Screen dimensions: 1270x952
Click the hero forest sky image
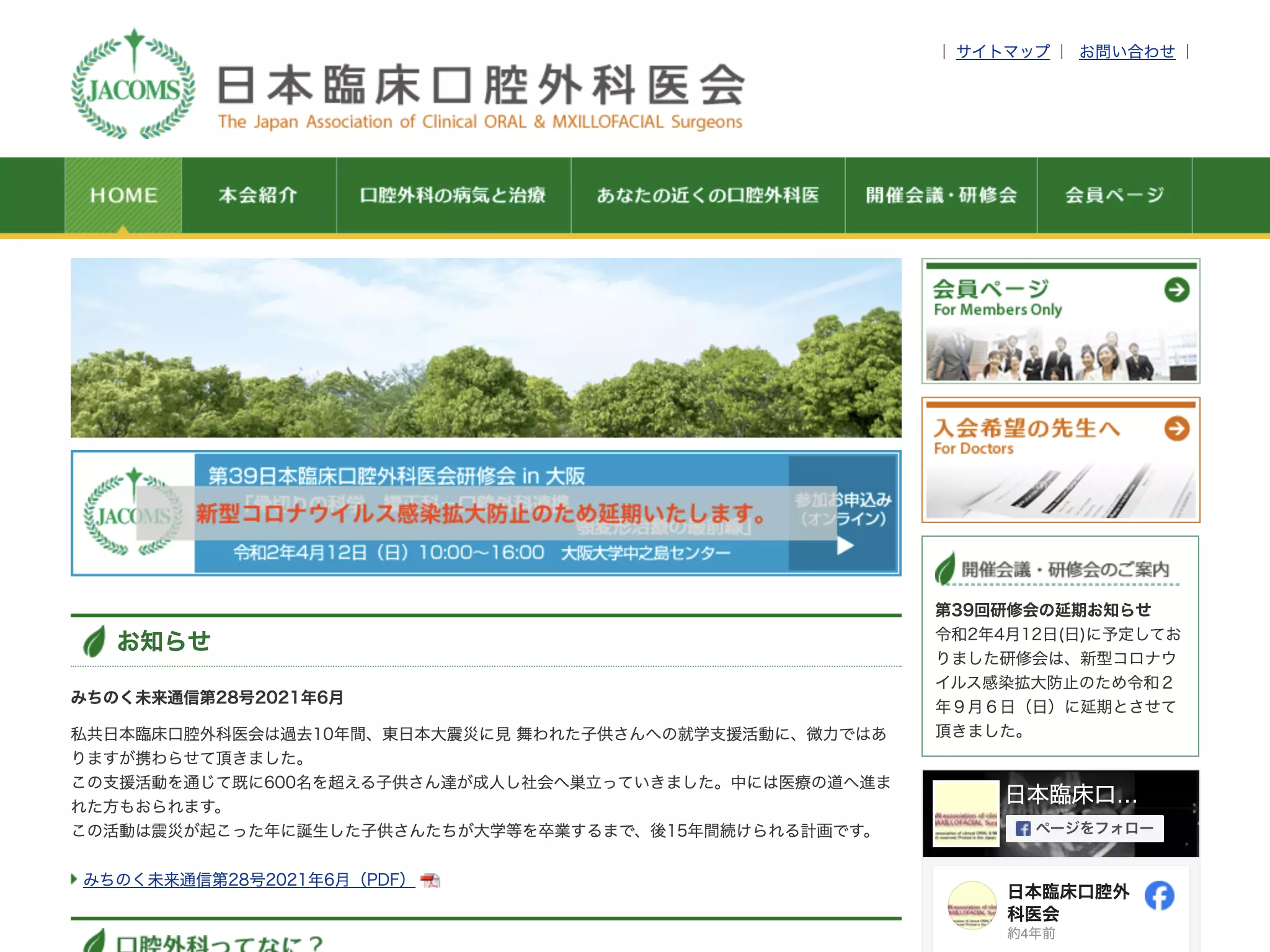(x=486, y=348)
